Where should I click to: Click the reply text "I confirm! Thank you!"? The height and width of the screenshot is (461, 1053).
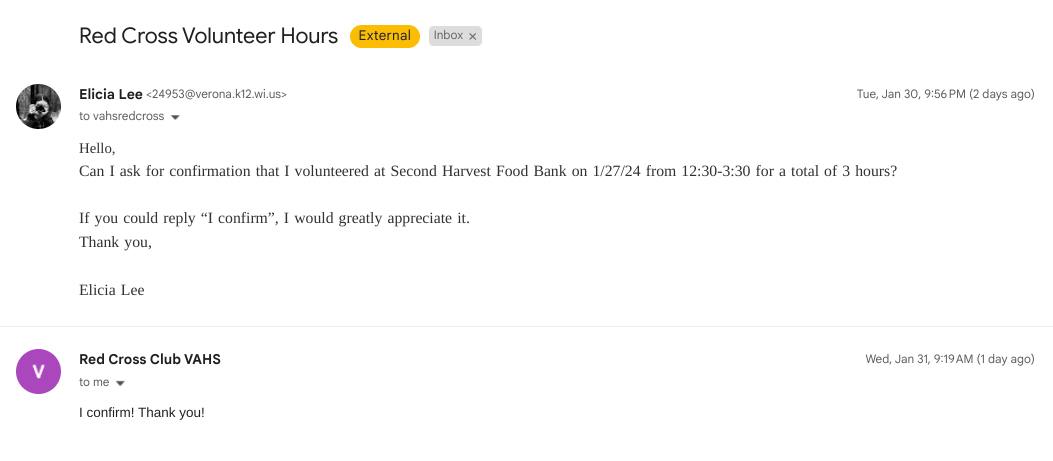142,412
